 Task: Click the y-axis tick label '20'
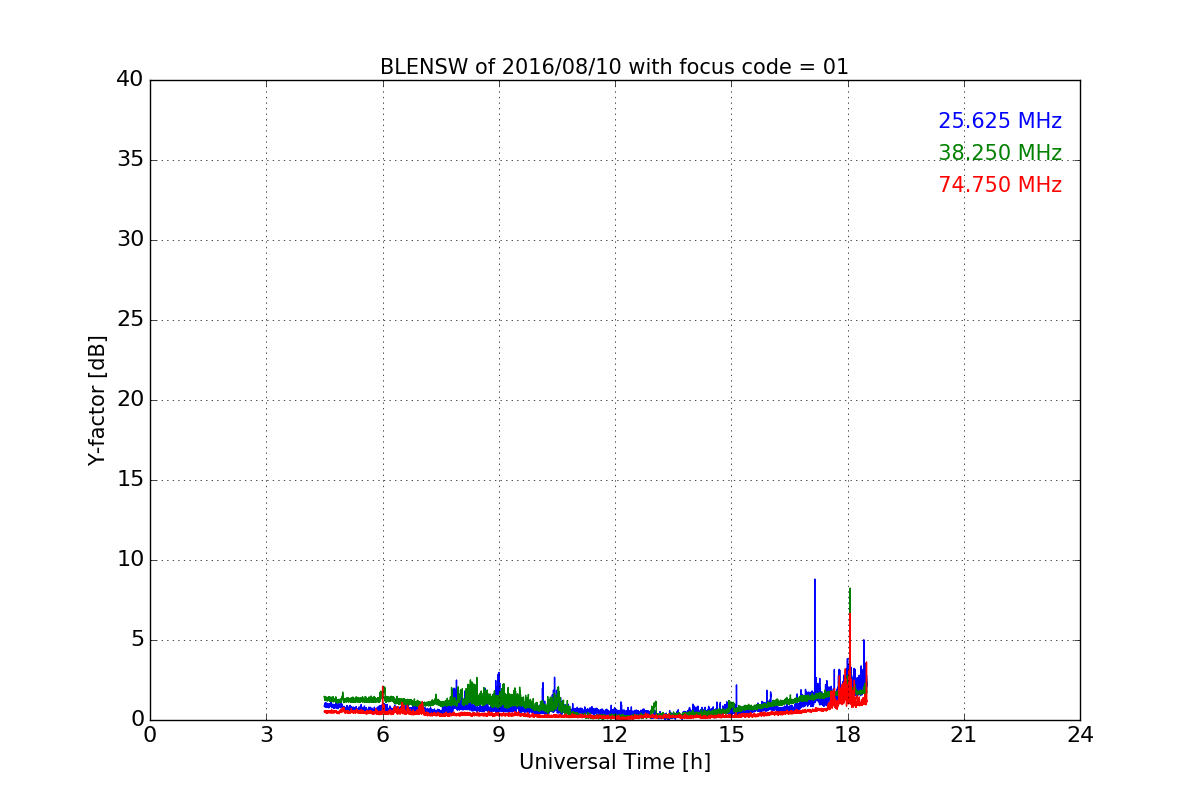130,400
